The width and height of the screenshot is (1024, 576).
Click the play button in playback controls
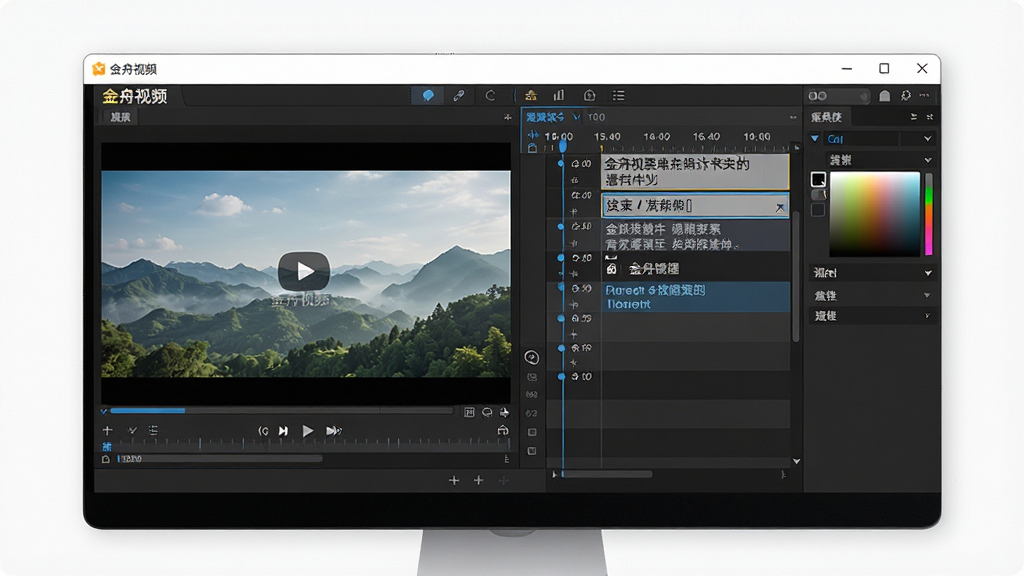point(308,430)
